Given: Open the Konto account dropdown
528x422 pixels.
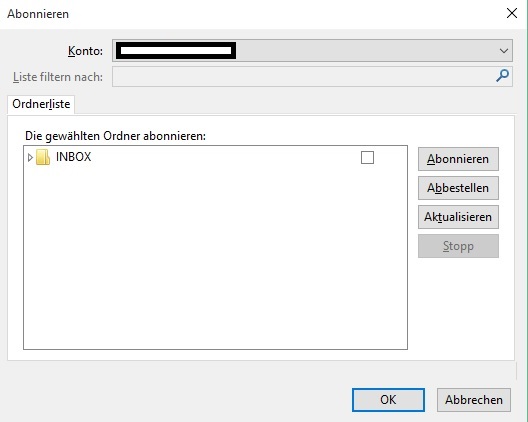Looking at the screenshot, I should click(x=312, y=51).
